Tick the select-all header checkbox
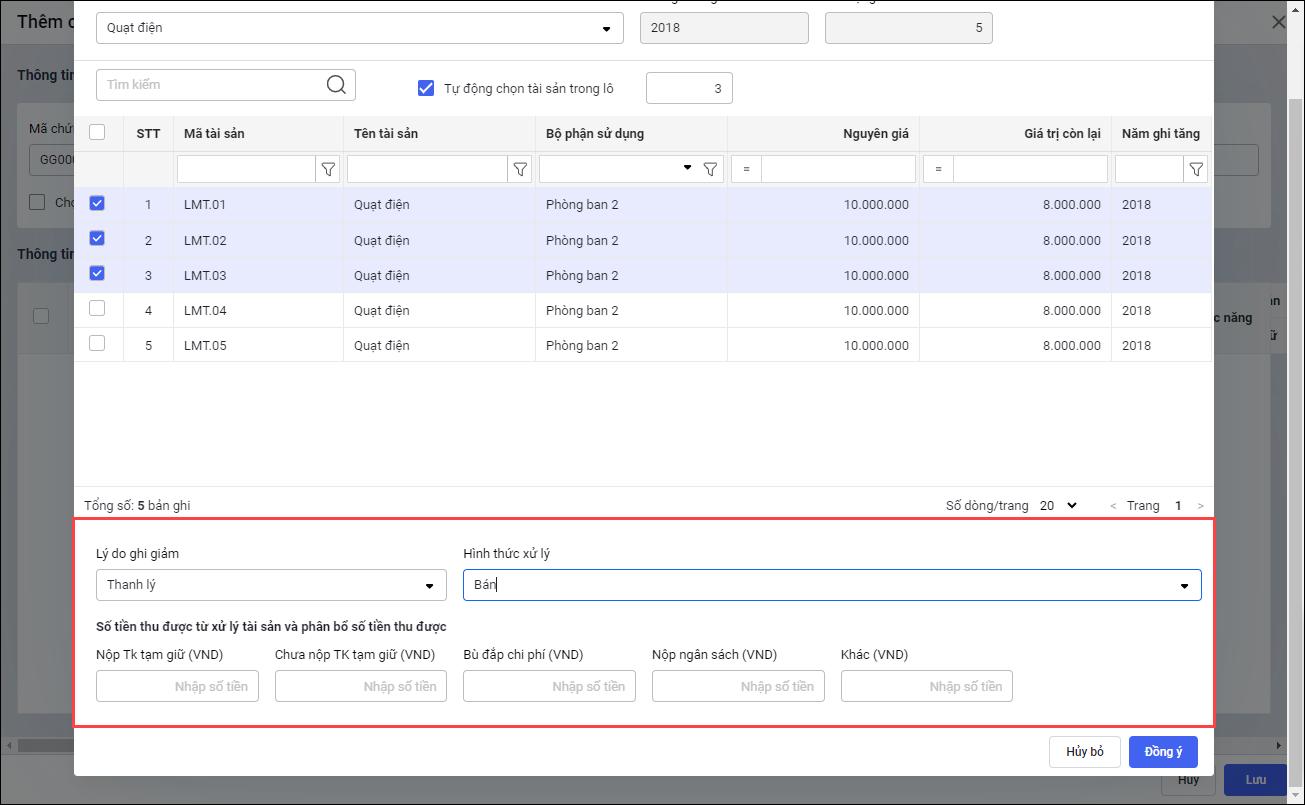Viewport: 1305px width, 805px height. click(x=97, y=132)
